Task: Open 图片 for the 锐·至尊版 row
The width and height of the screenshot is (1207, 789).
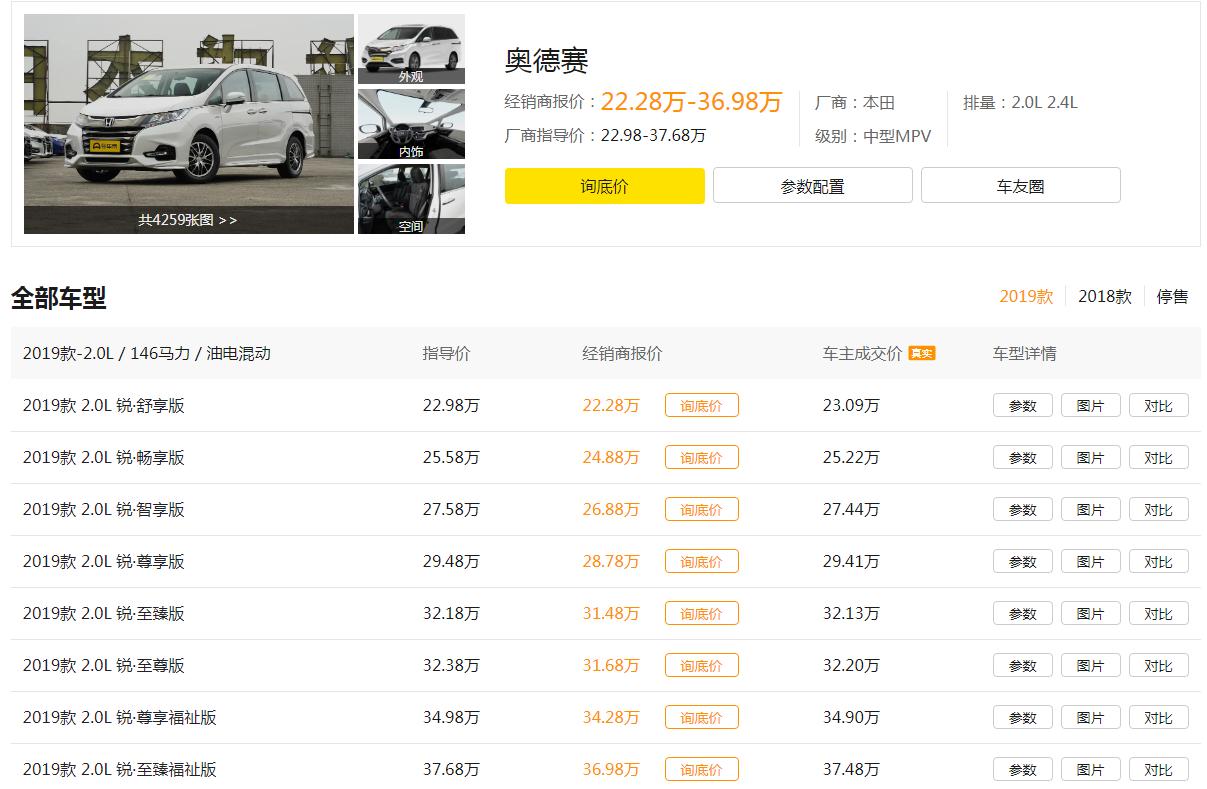Action: pos(1090,665)
